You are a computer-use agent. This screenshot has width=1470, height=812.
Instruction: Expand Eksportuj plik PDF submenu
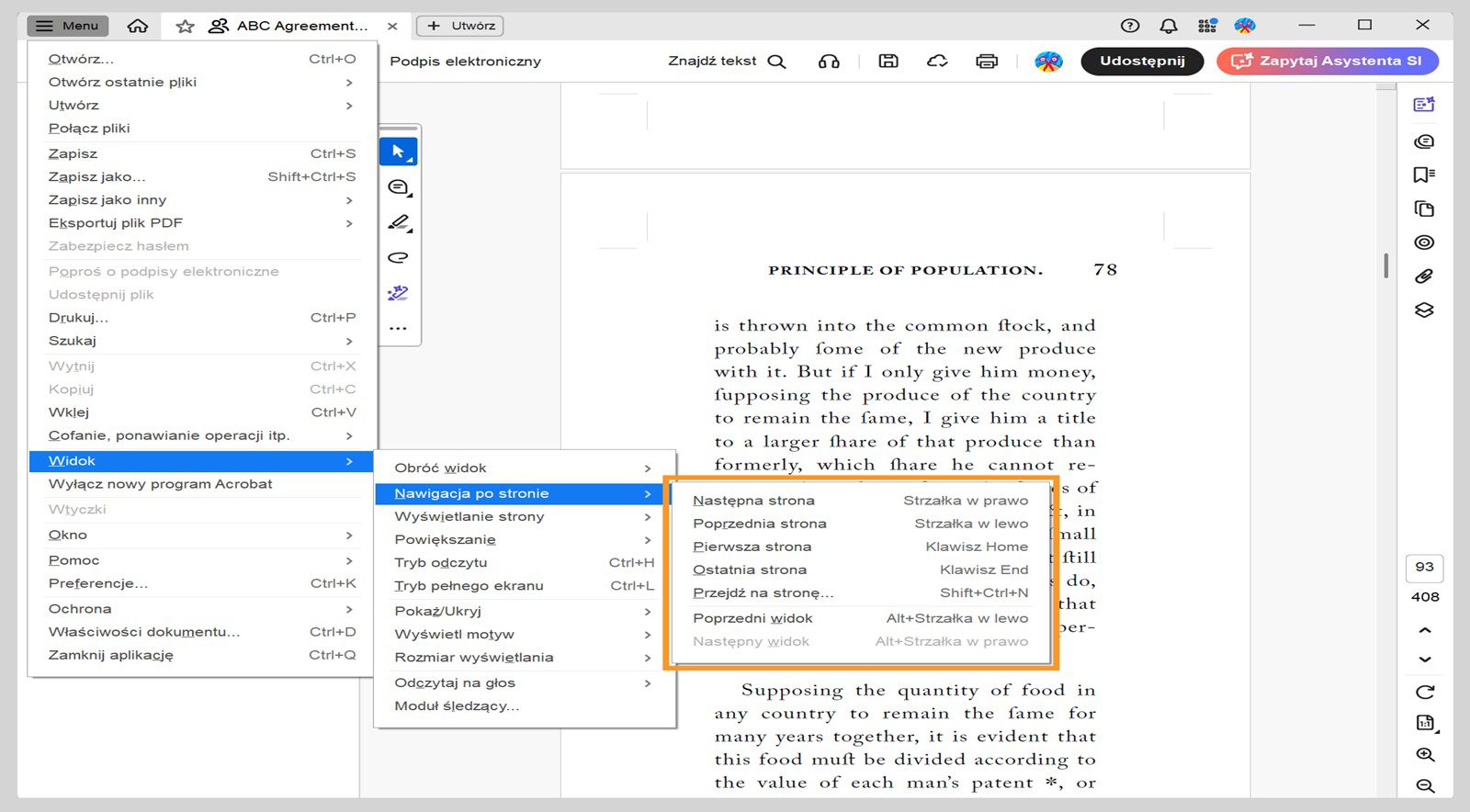coord(201,223)
